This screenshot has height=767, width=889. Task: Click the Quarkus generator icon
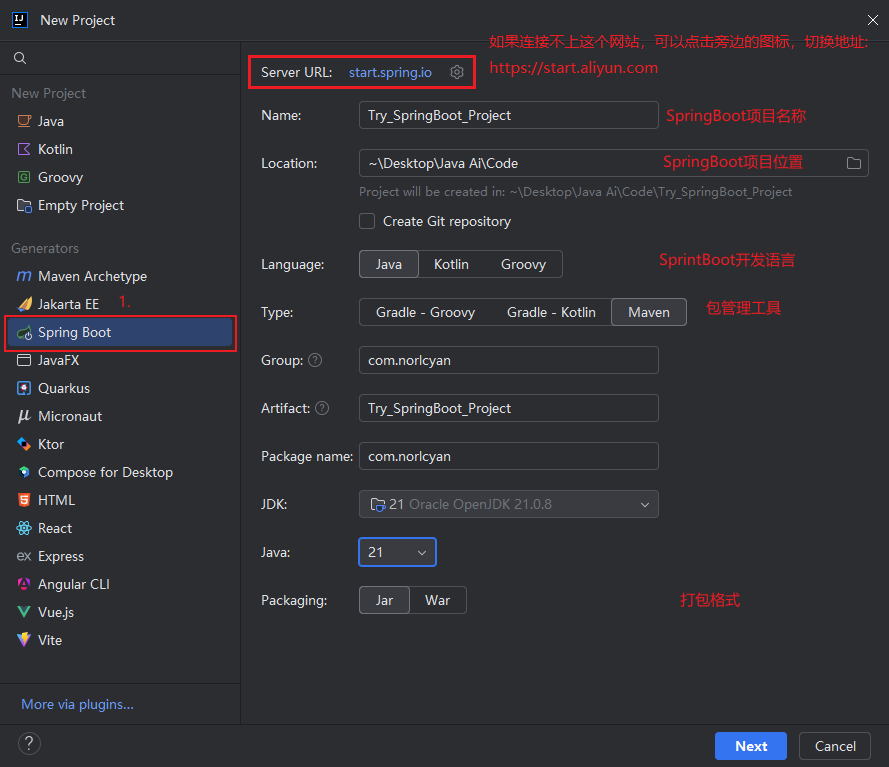point(24,388)
